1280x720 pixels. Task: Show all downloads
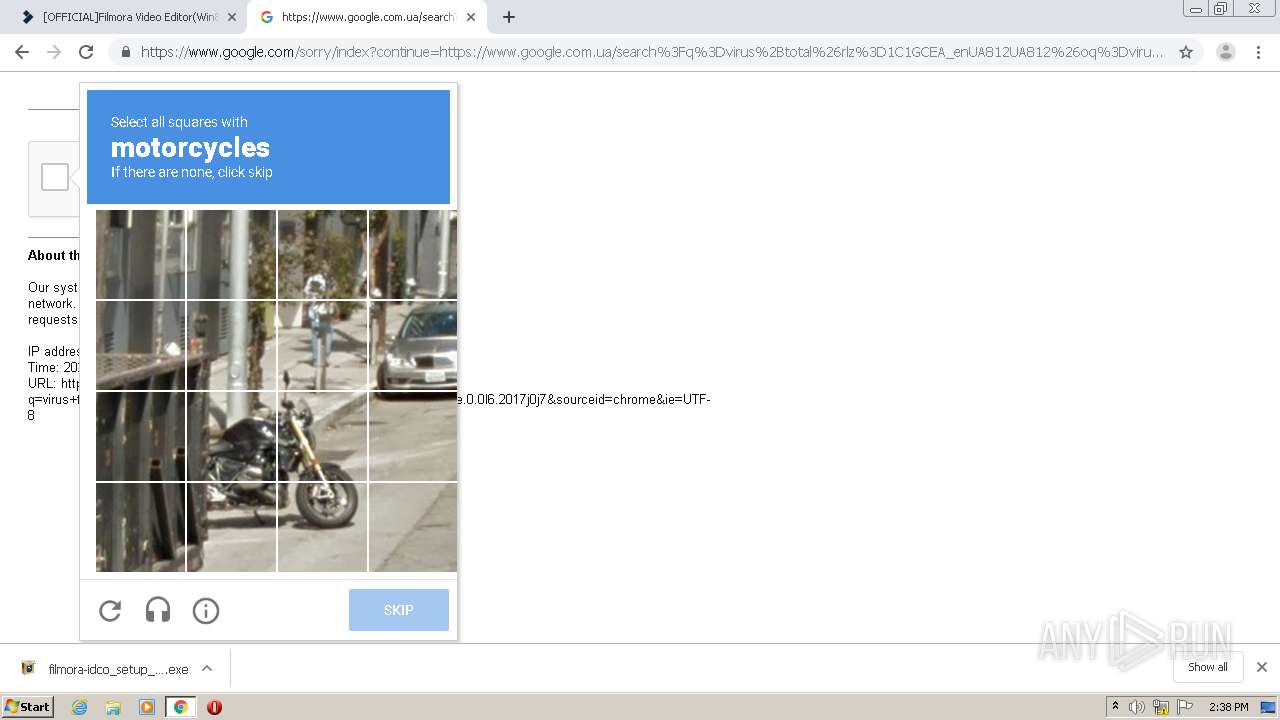point(1208,667)
